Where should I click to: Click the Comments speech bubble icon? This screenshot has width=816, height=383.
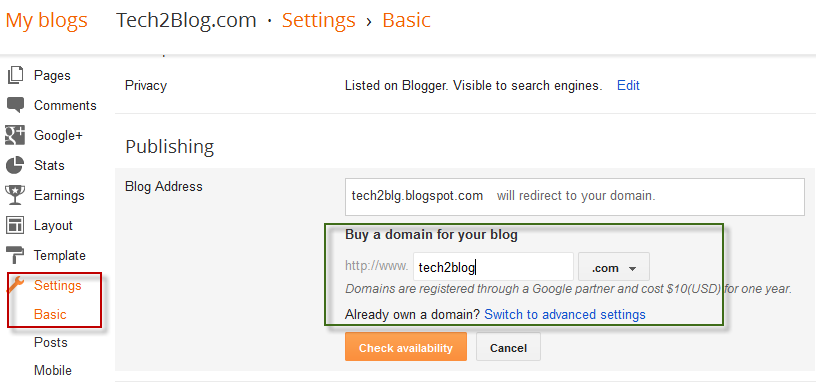[x=15, y=105]
